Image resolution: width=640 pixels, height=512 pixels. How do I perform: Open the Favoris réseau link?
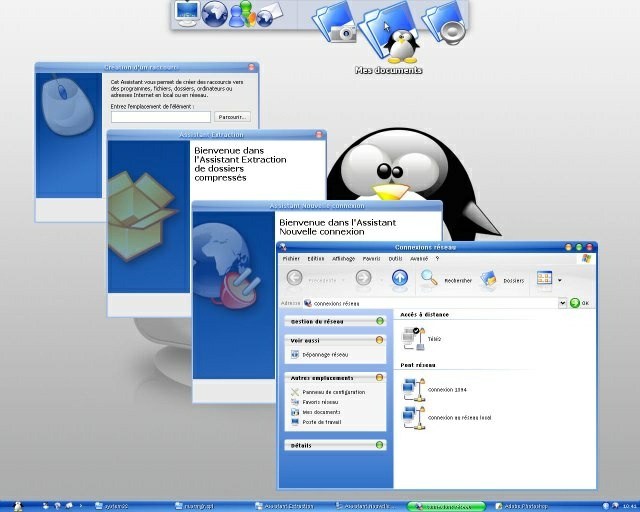pyautogui.click(x=320, y=402)
